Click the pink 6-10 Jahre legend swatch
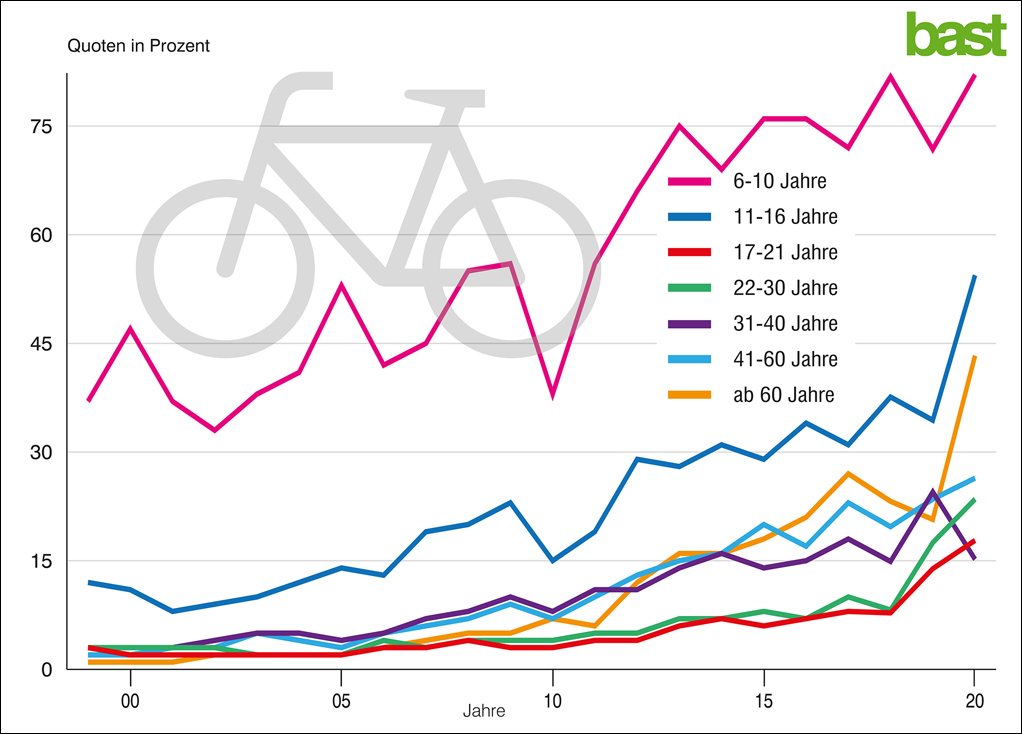This screenshot has height=734, width=1022. point(689,181)
